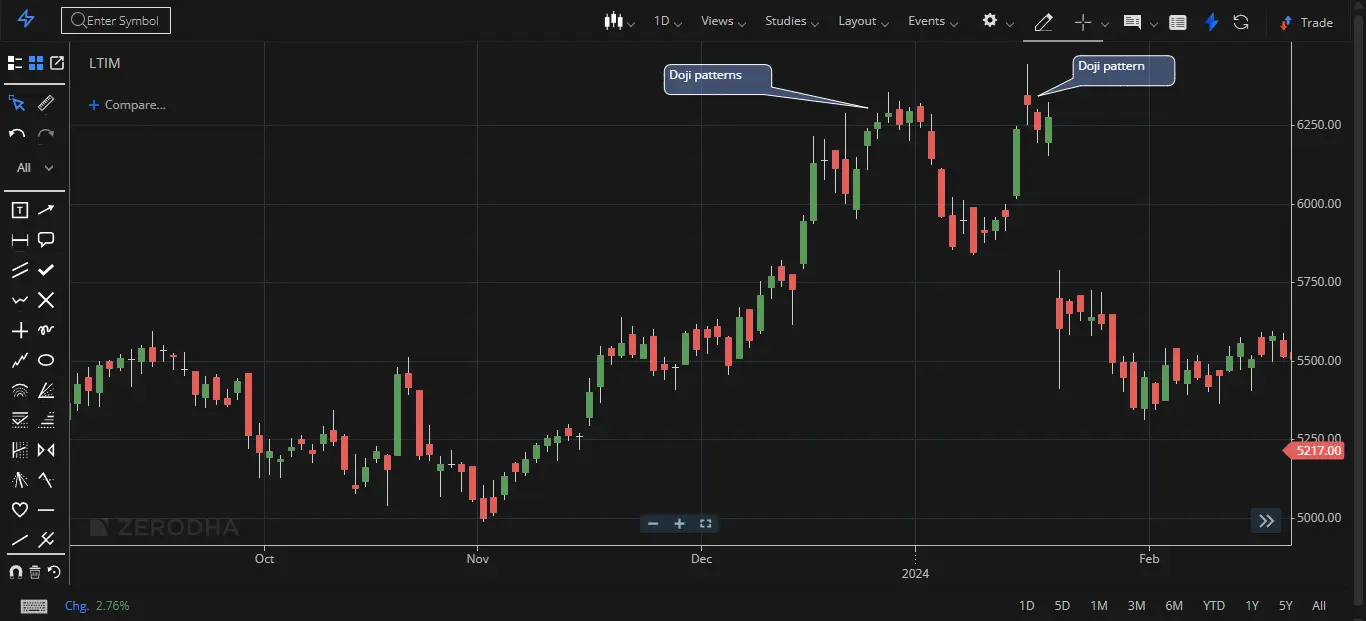Undo the last drawing
This screenshot has width=1366, height=621.
pyautogui.click(x=17, y=133)
